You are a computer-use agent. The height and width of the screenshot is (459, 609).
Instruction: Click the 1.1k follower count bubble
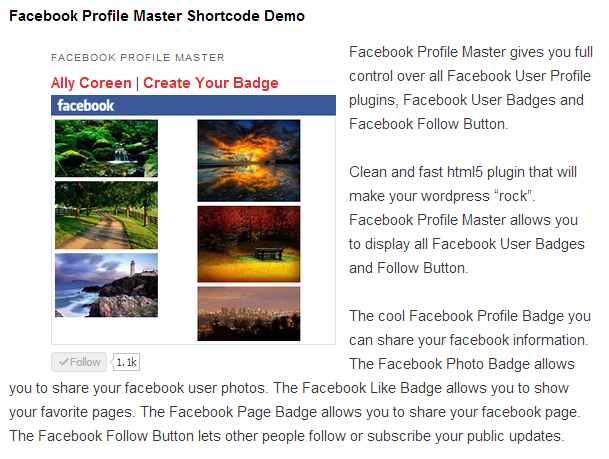(127, 362)
